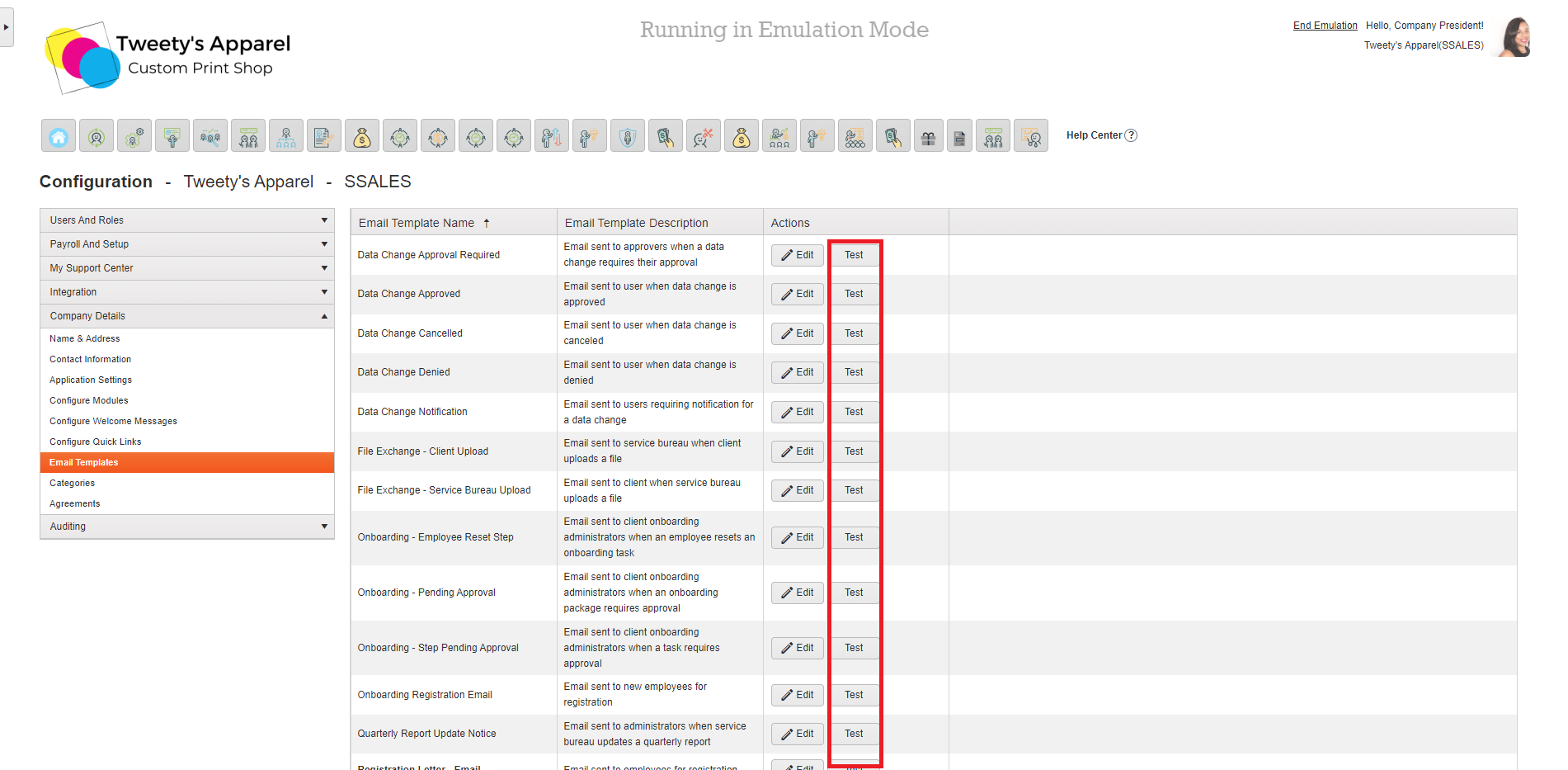Screen dimensions: 1568x770
Task: Test the Quarterly Report Update Notice email
Action: 854,734
